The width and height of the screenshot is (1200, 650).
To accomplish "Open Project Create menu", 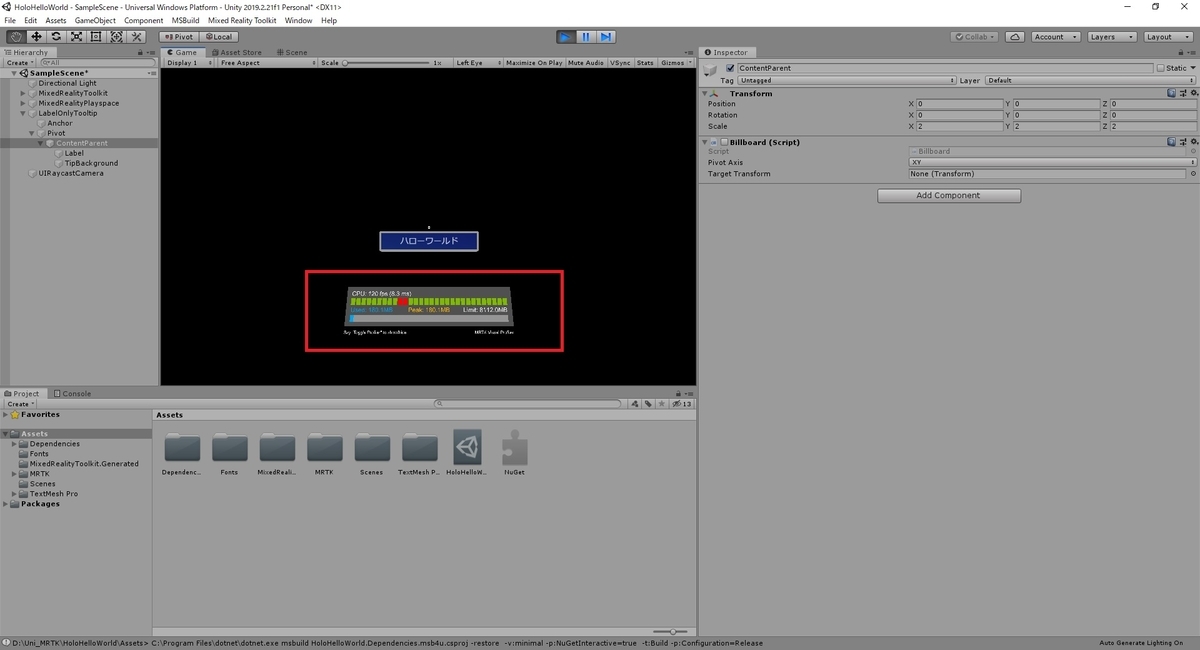I will 20,404.
